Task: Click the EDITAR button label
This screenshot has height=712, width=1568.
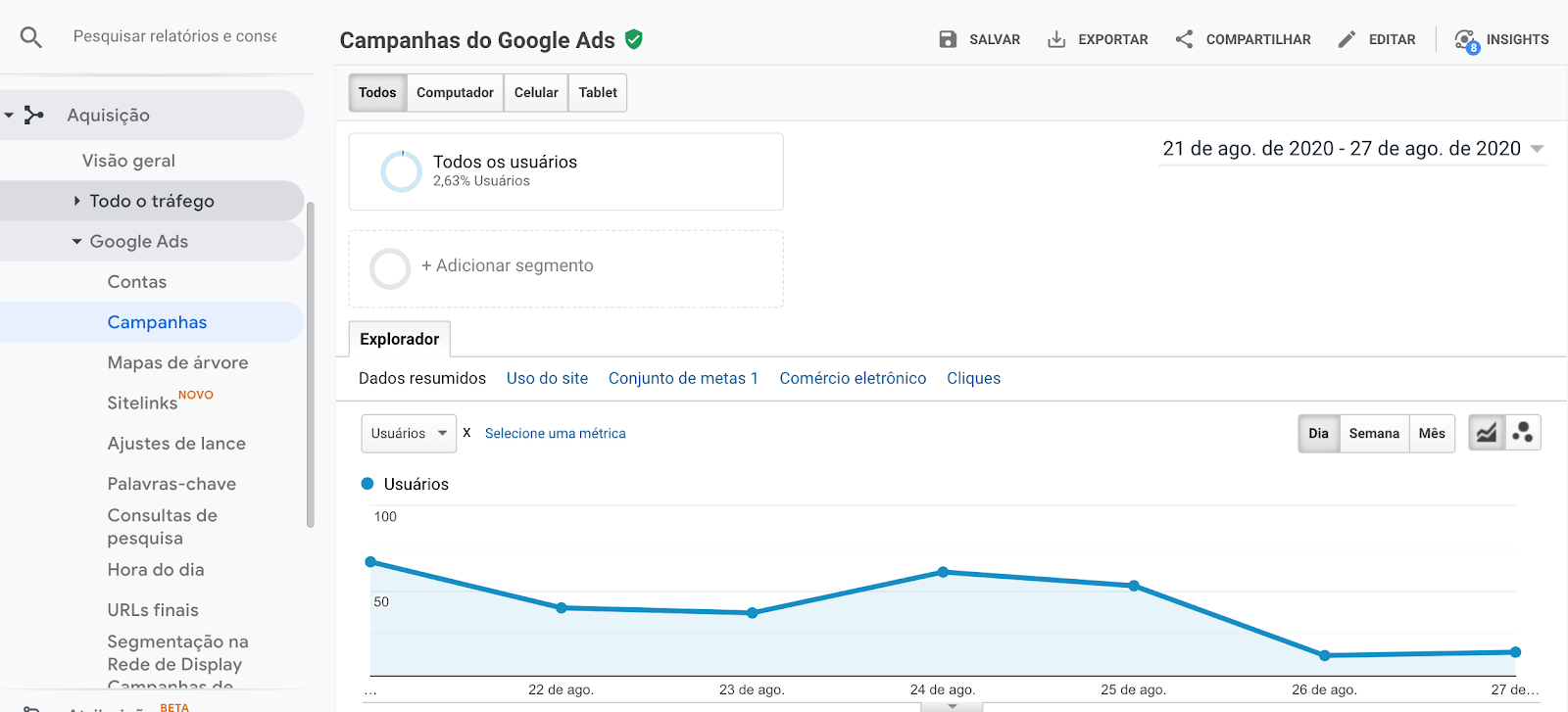Action: click(x=1392, y=39)
